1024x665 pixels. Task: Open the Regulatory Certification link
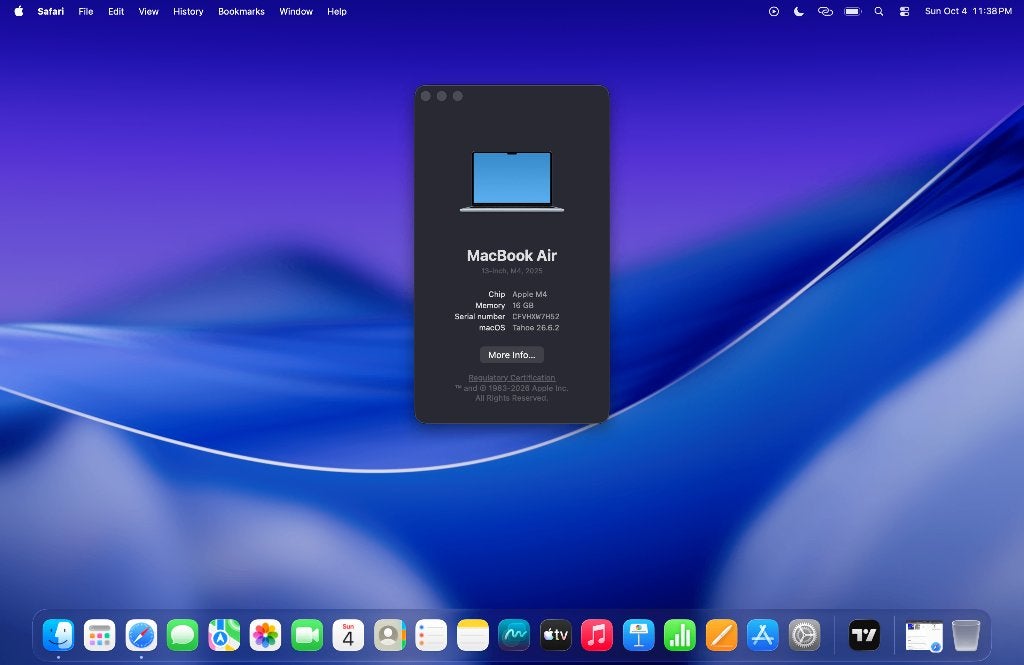pyautogui.click(x=512, y=378)
